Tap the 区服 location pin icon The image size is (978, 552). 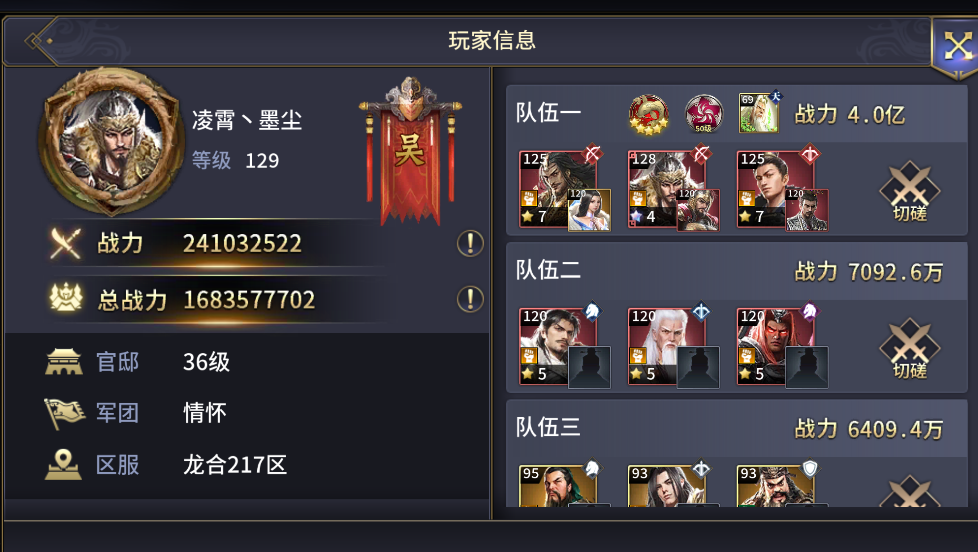[64, 465]
